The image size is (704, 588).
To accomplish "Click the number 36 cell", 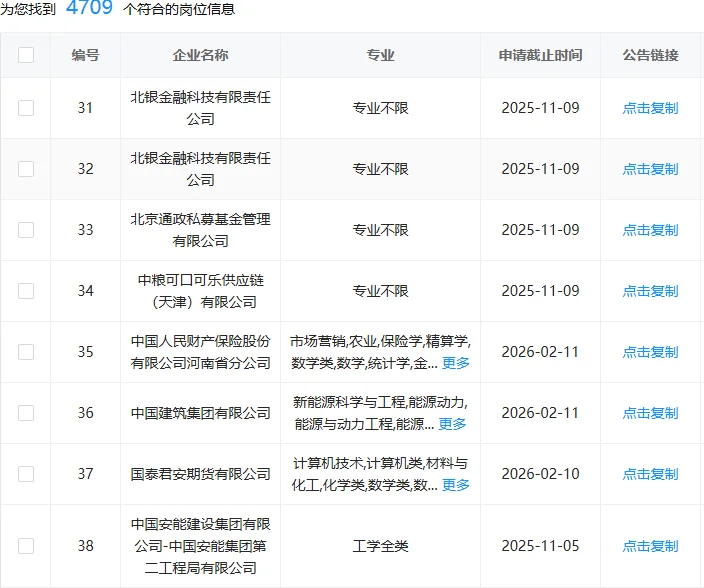I will [x=85, y=413].
